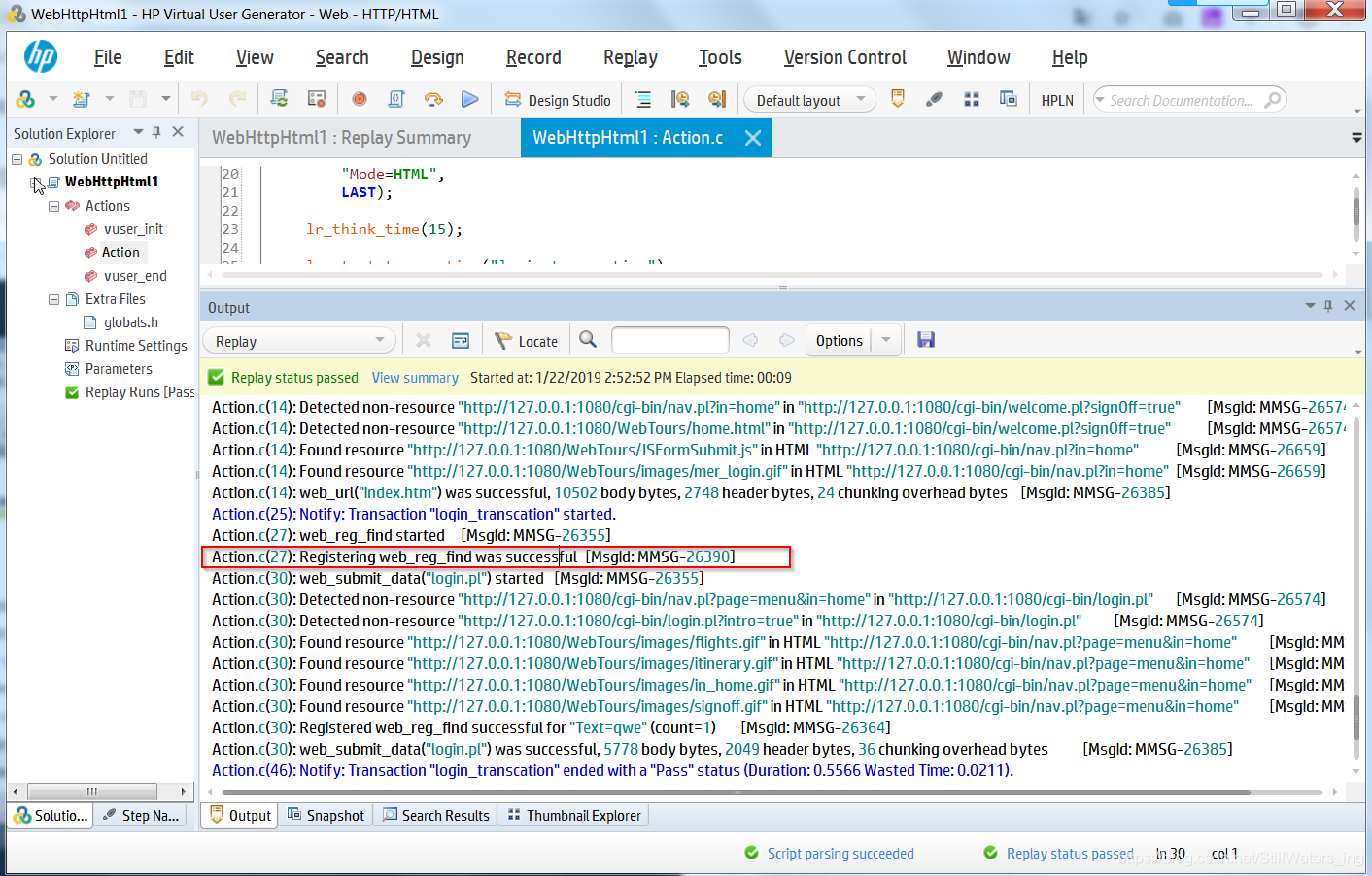Open the Default layout dropdown
1372x876 pixels.
coord(861,99)
